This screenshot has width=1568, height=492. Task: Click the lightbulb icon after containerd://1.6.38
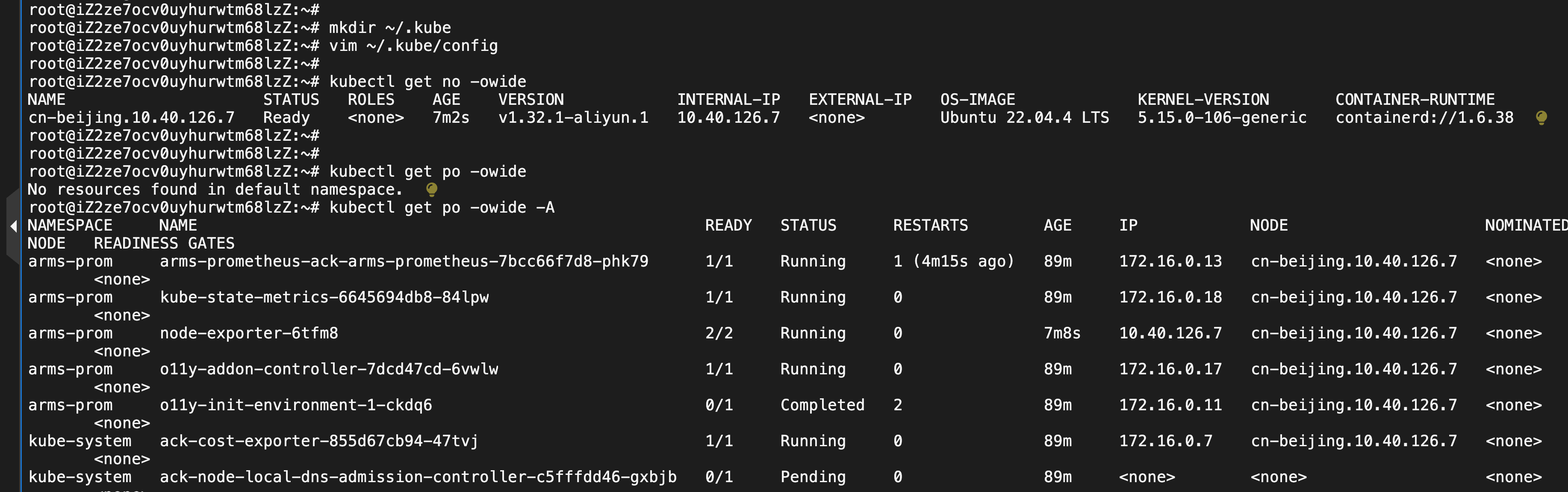[1541, 118]
